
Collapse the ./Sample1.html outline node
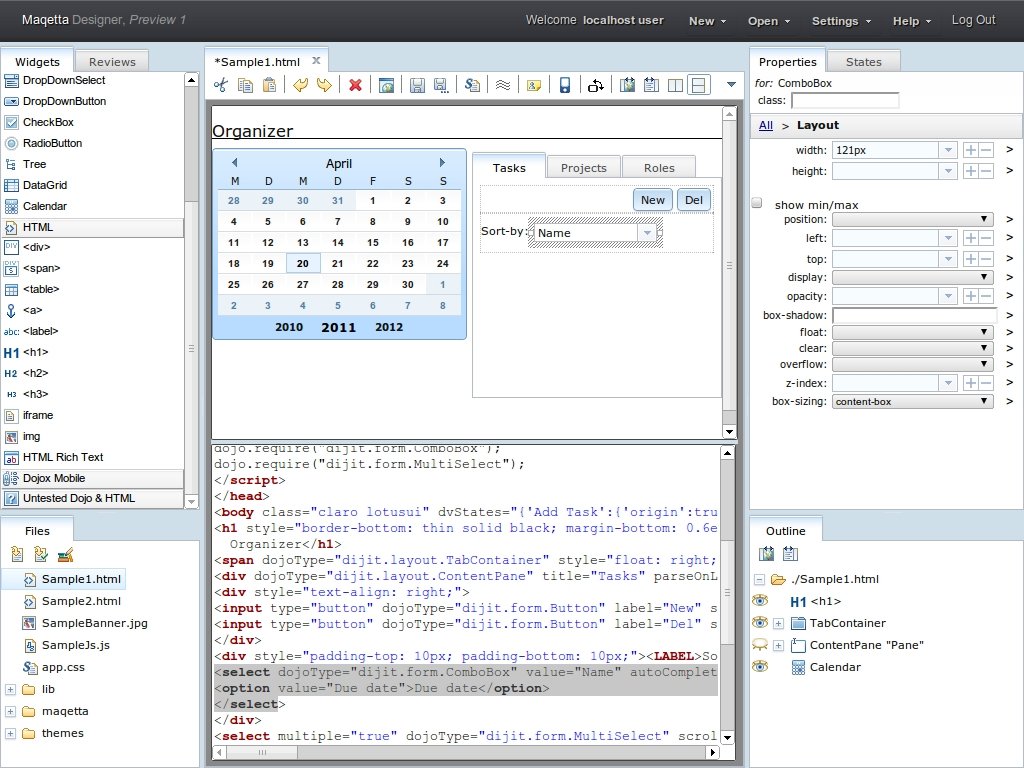(760, 579)
